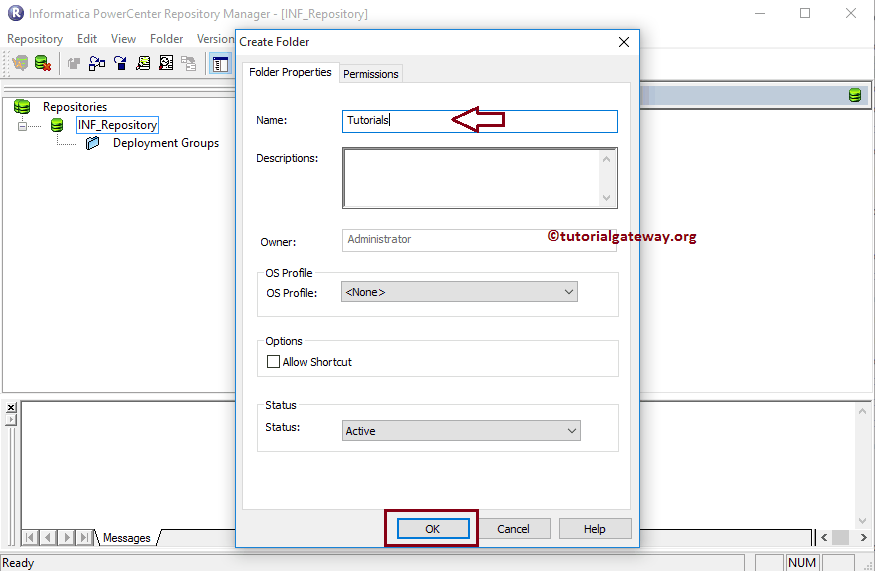Click the arrow-over-dark-square toolbar icon

coord(120,64)
